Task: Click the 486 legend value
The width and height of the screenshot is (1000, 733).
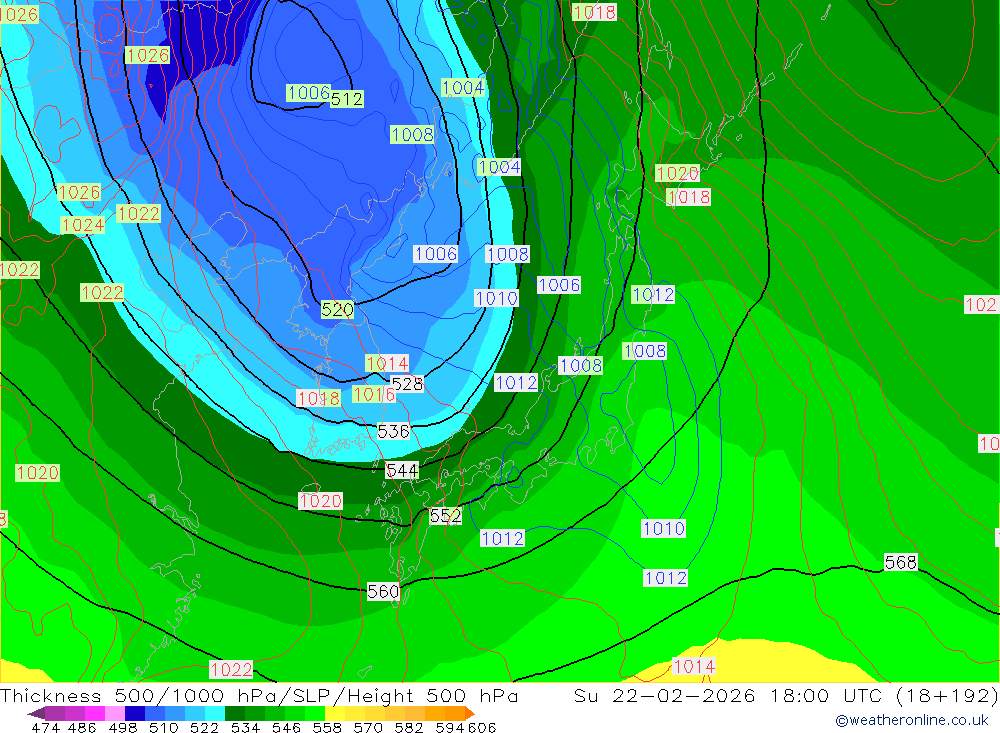Action: tap(81, 727)
